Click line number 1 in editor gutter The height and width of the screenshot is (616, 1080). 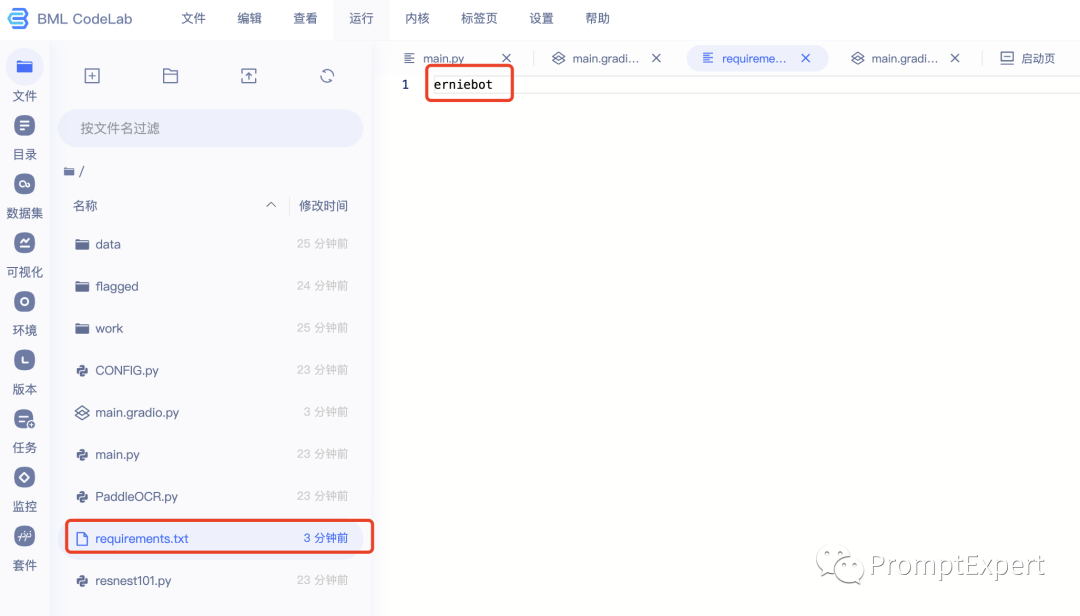pyautogui.click(x=405, y=85)
